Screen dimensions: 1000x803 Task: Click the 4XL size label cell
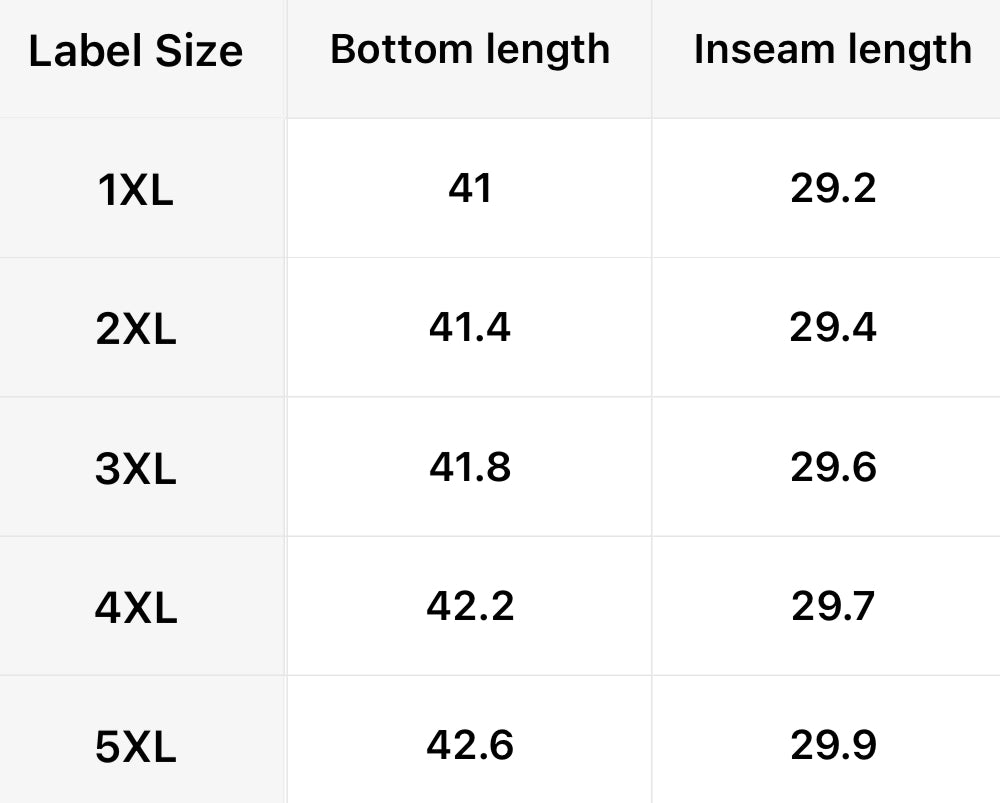pyautogui.click(x=136, y=607)
